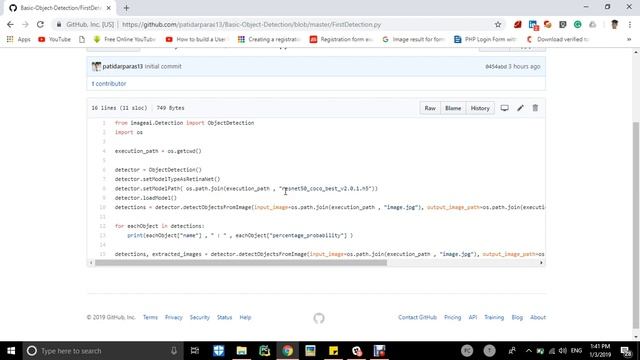Open Windows Start menu
Viewport: 640px width, 360px height.
click(x=11, y=351)
